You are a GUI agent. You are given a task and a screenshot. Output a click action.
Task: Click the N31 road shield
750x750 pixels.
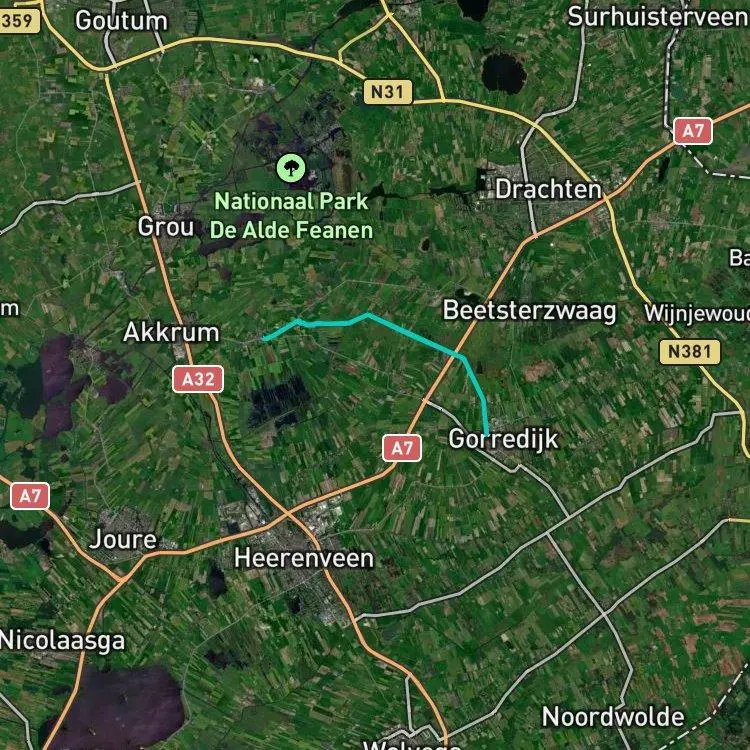(x=387, y=92)
